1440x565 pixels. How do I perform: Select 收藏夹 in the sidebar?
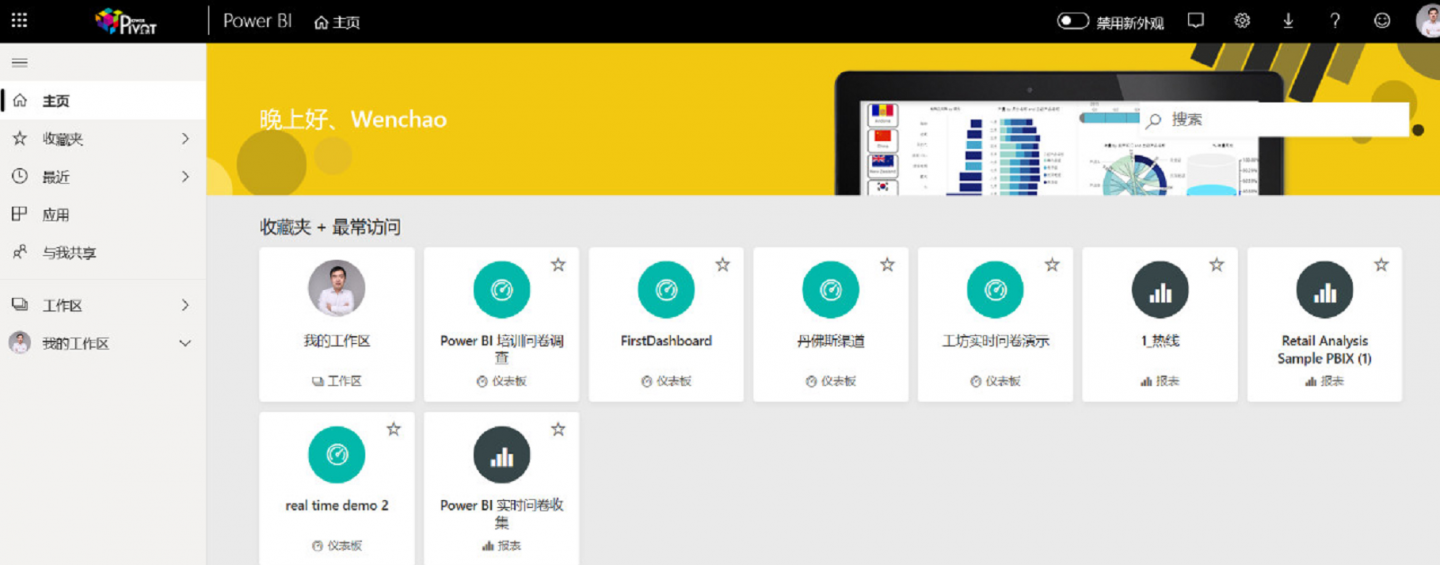103,139
